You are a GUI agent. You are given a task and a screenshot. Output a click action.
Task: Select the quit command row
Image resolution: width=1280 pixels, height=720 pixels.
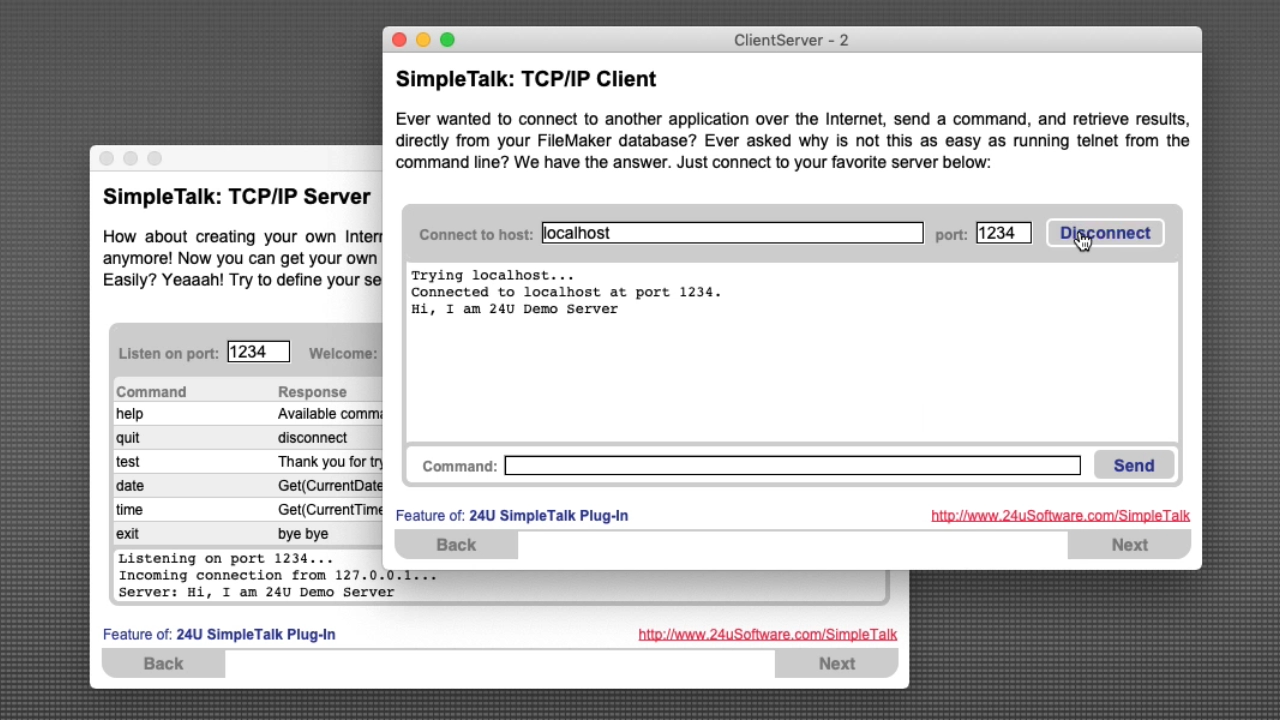tap(200, 437)
